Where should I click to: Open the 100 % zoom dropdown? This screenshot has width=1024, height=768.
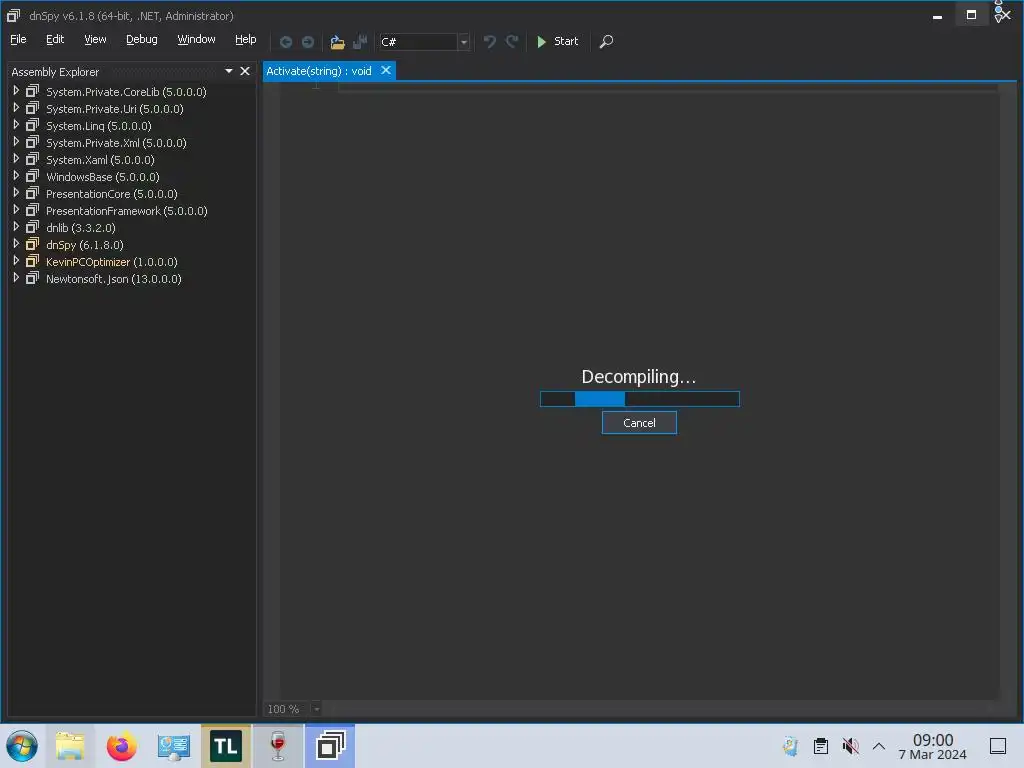(x=316, y=709)
